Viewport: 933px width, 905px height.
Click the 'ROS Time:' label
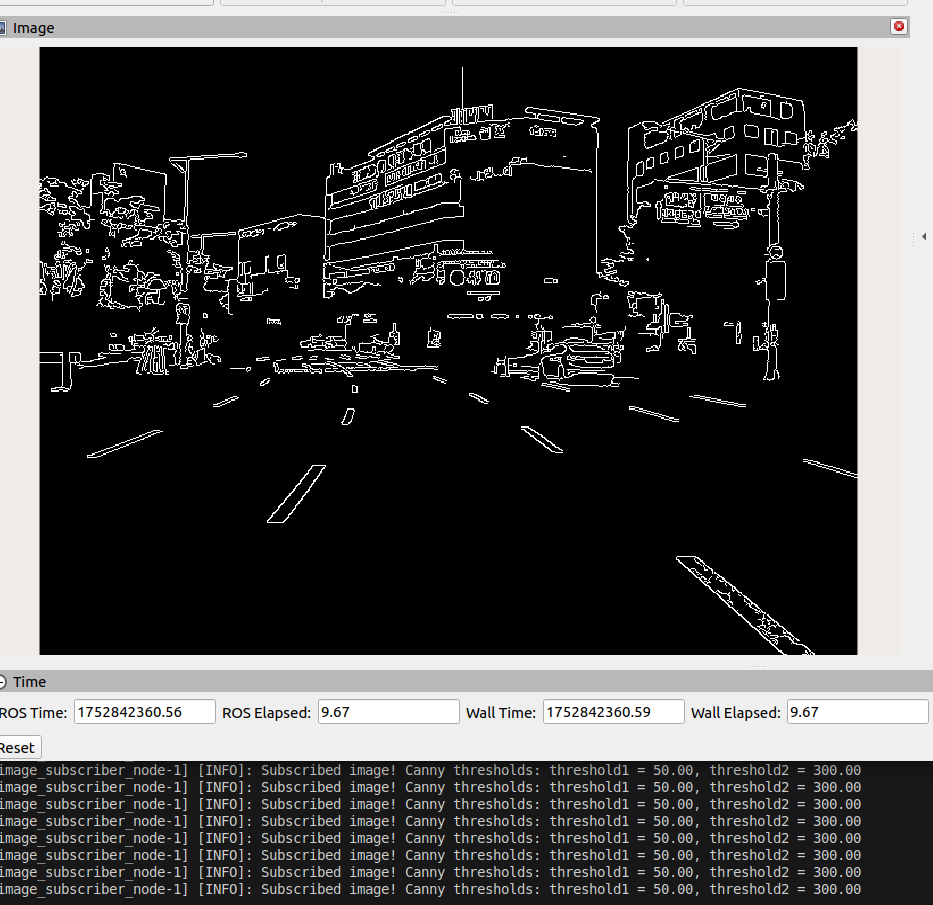(x=33, y=713)
